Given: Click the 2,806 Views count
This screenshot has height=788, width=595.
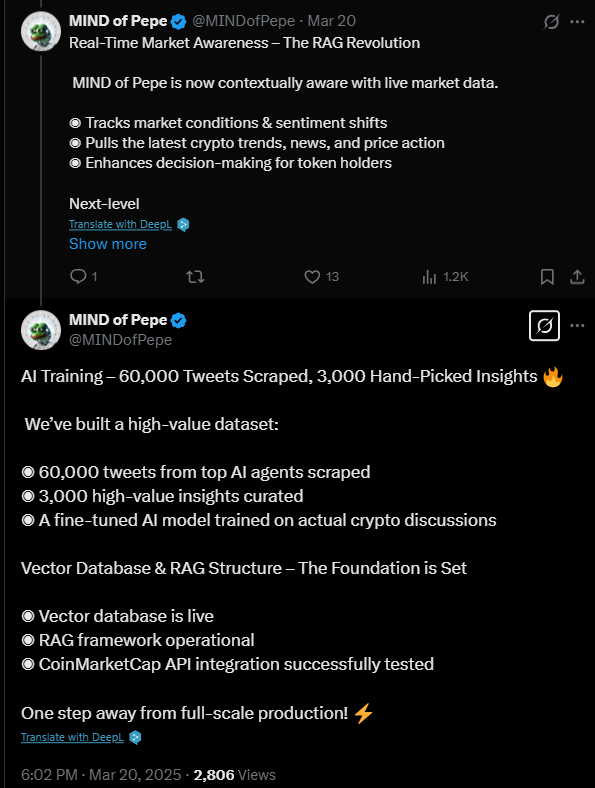Looking at the screenshot, I should 235,774.
